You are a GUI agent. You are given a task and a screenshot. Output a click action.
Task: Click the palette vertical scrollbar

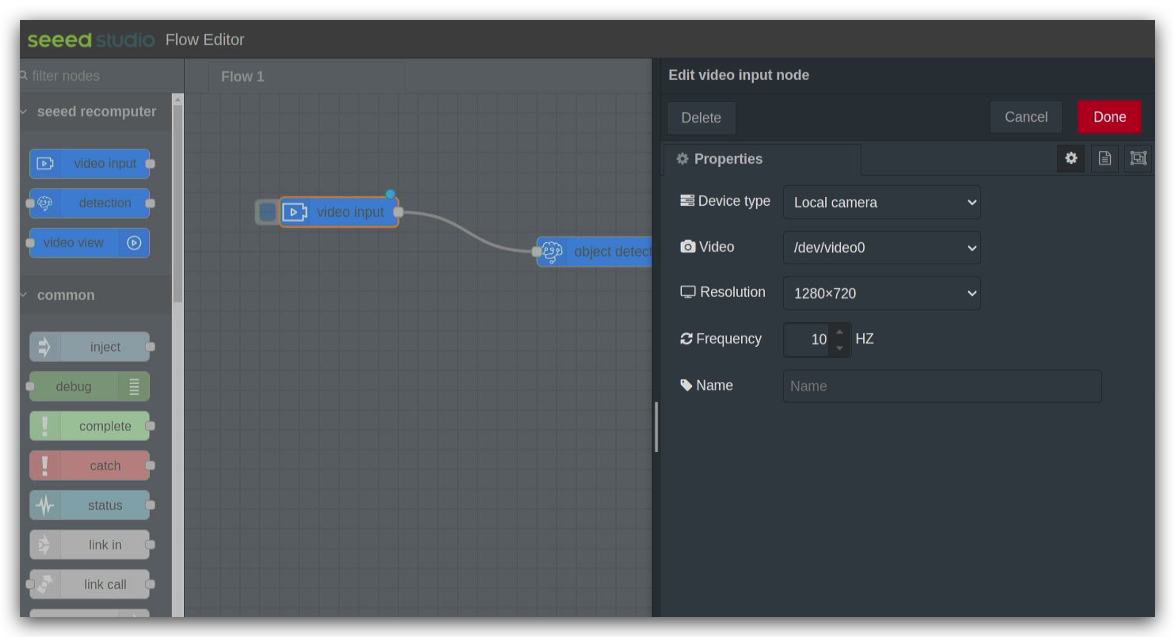(178, 202)
